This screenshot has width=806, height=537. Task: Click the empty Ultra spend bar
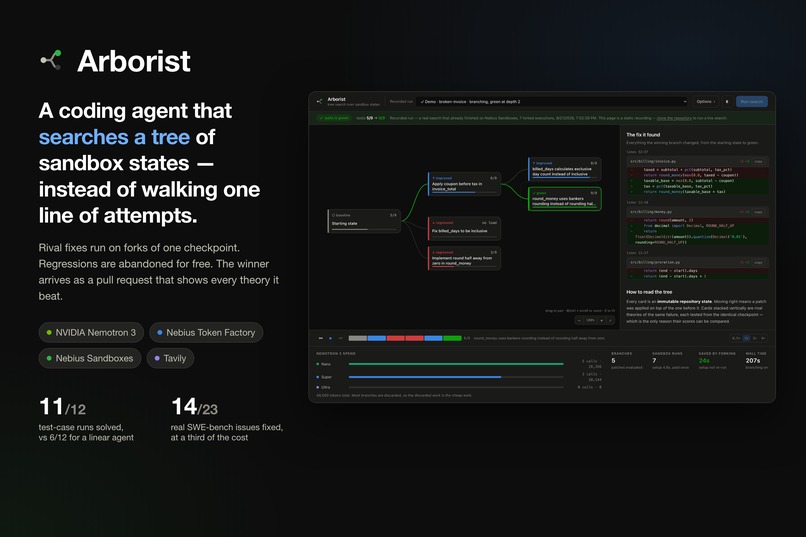[x=456, y=387]
